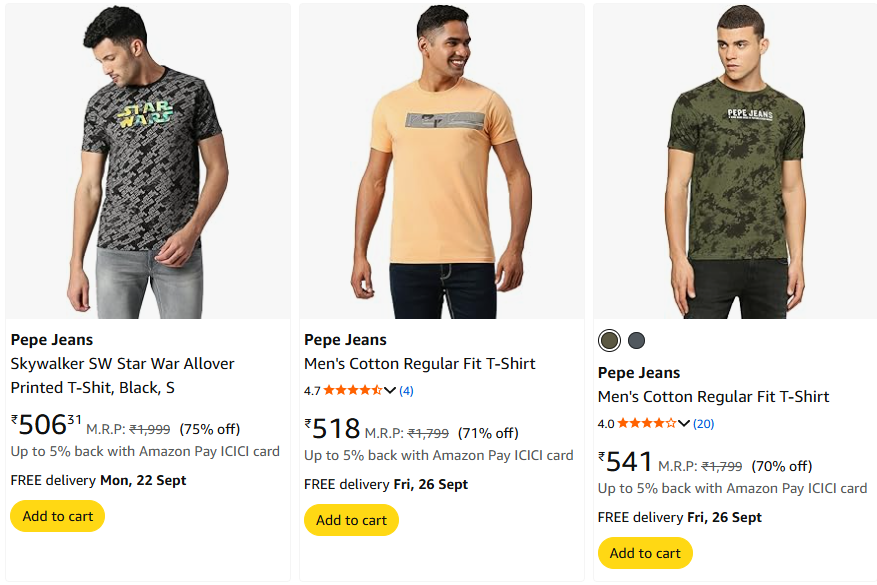Select the olive green color swatch
The width and height of the screenshot is (877, 585).
pos(609,341)
